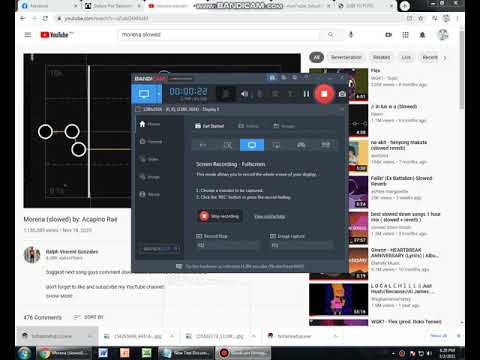
Task: Switch to the Videos tab in Bandicam
Action: pos(249,126)
